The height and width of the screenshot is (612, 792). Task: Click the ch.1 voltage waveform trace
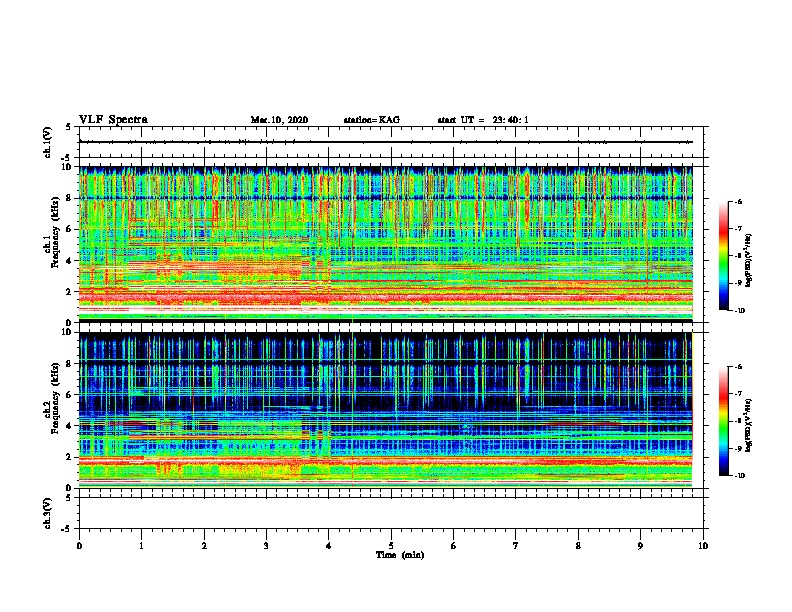point(386,142)
